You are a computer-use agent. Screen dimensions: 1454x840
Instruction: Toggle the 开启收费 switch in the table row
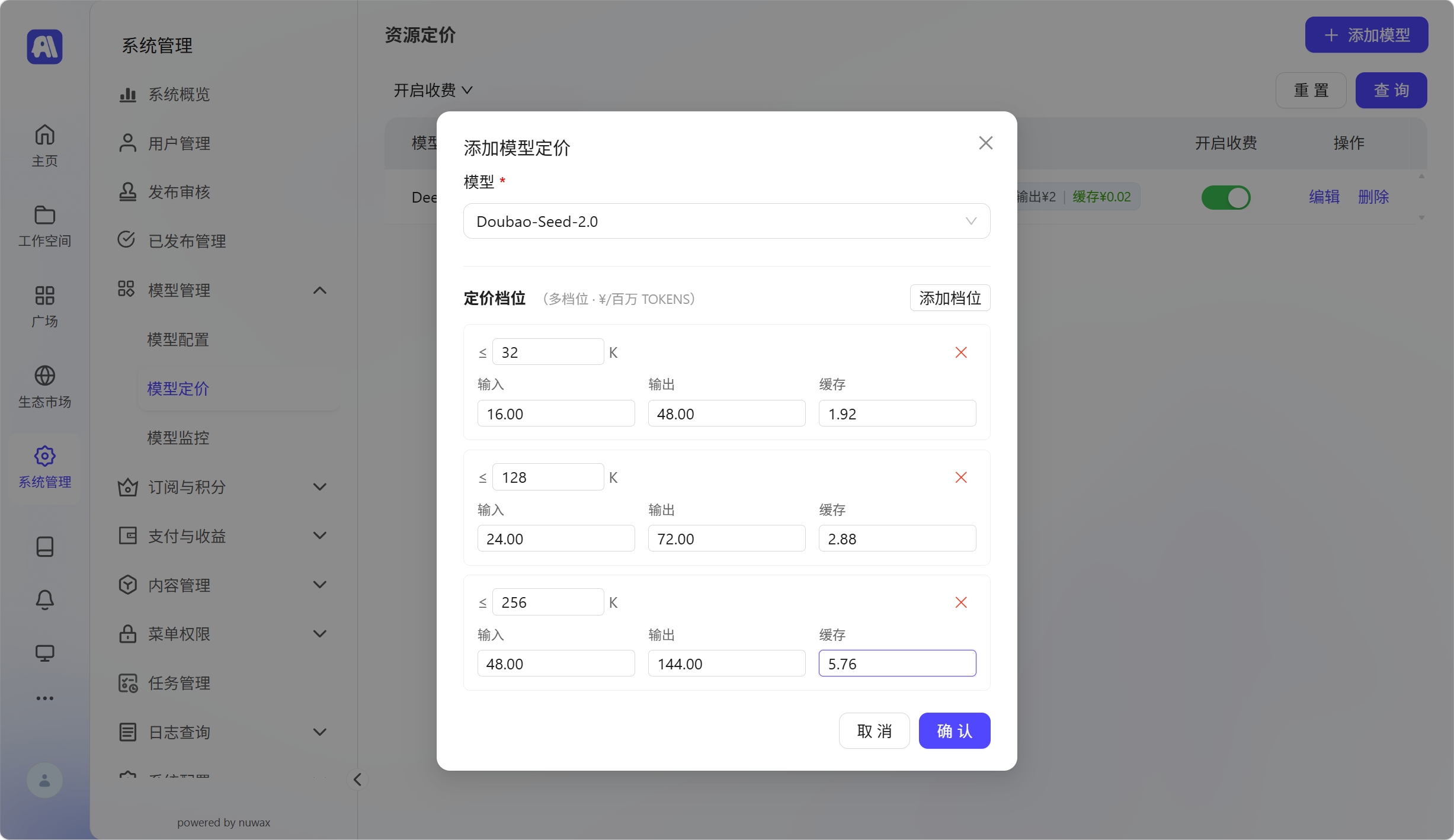coord(1225,197)
